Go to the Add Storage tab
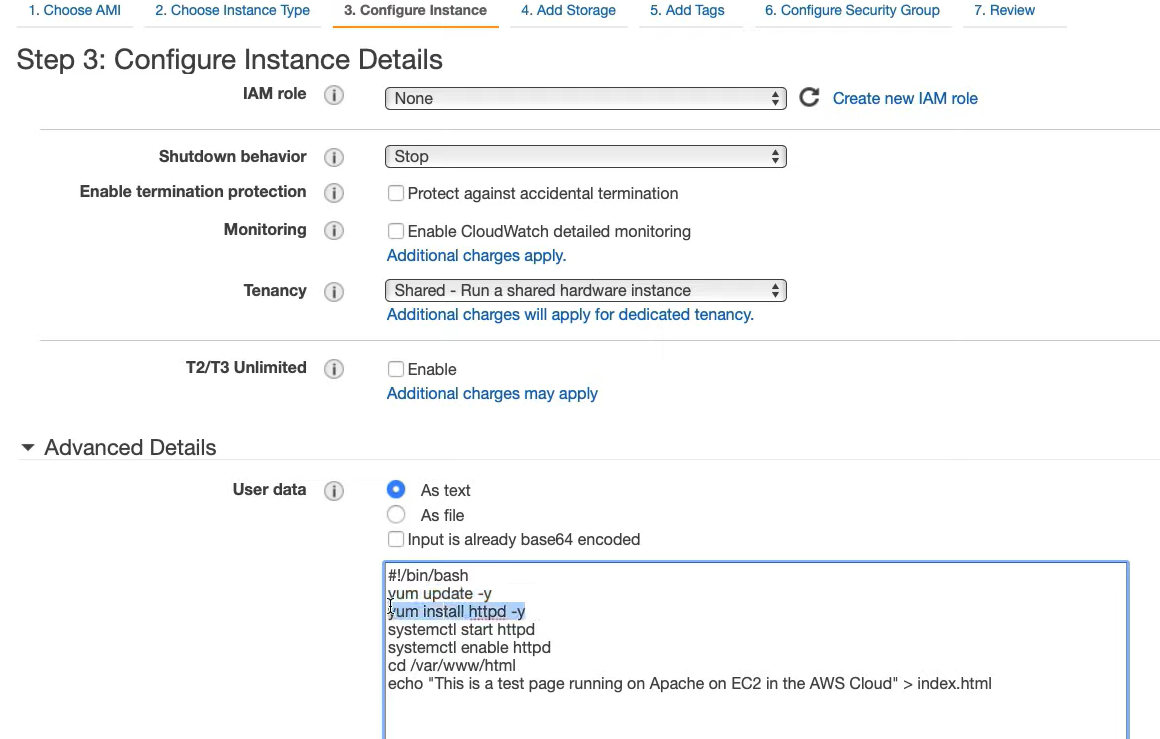The height and width of the screenshot is (739, 1160). [568, 11]
